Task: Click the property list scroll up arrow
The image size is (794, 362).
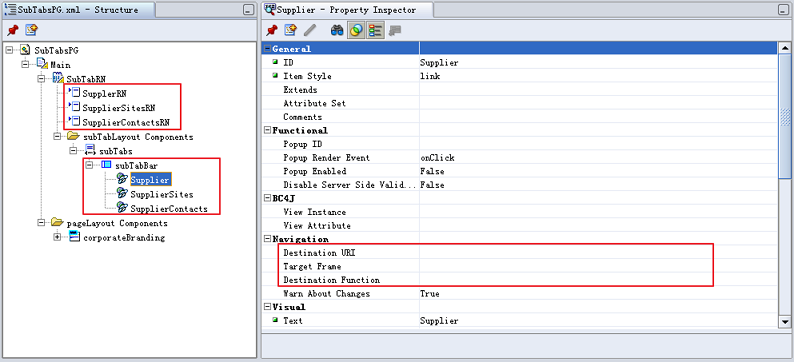Action: [784, 49]
